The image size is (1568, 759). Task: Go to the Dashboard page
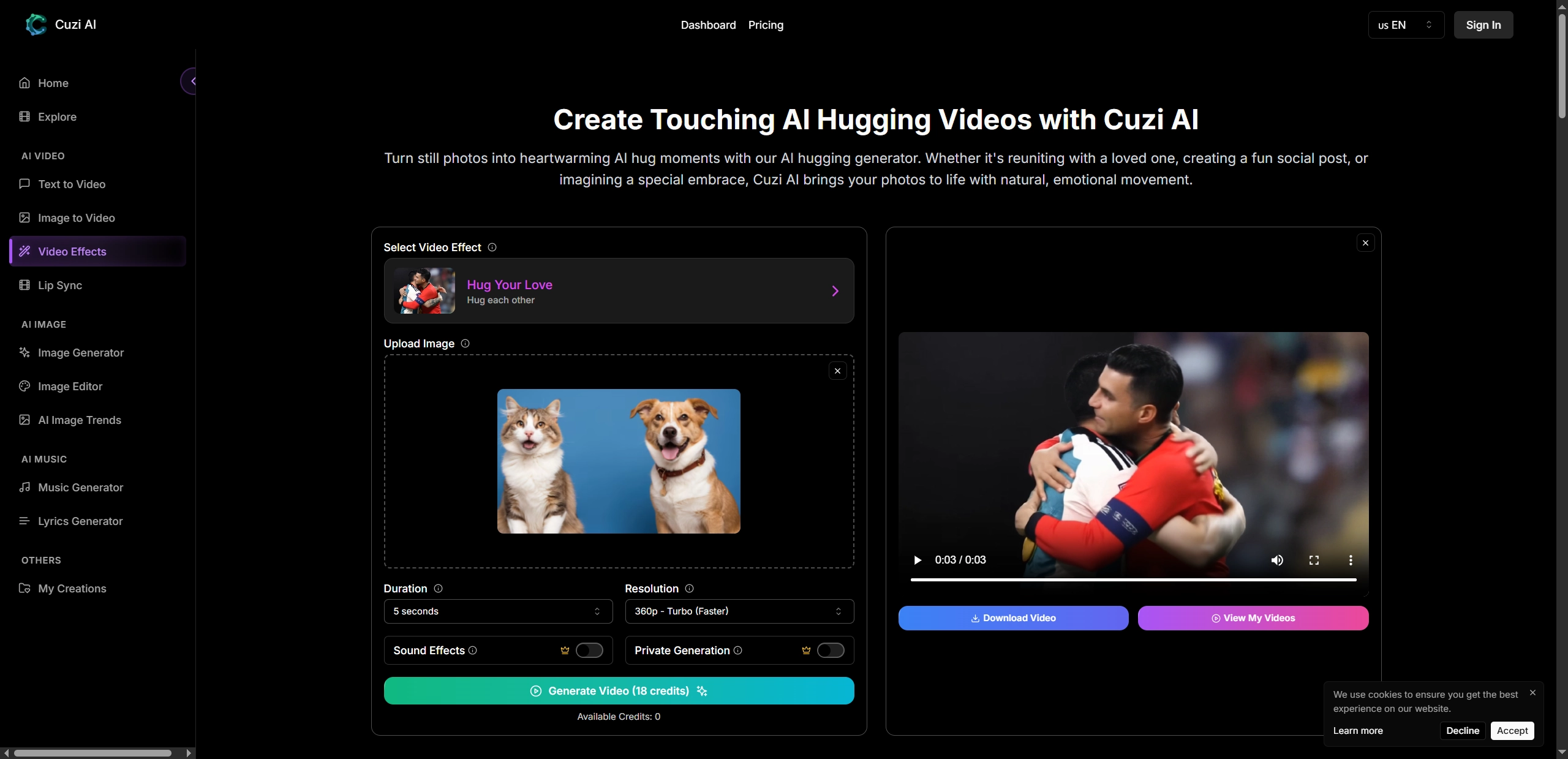[x=708, y=25]
